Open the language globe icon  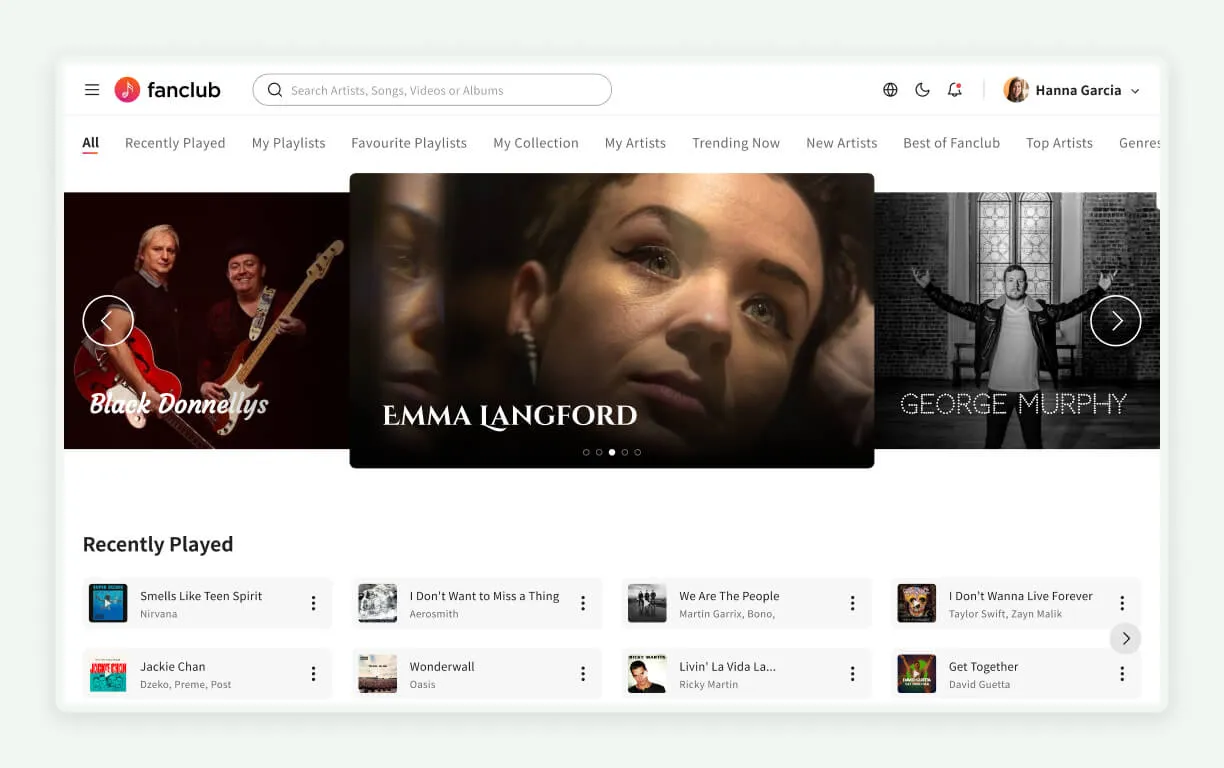[x=890, y=89]
